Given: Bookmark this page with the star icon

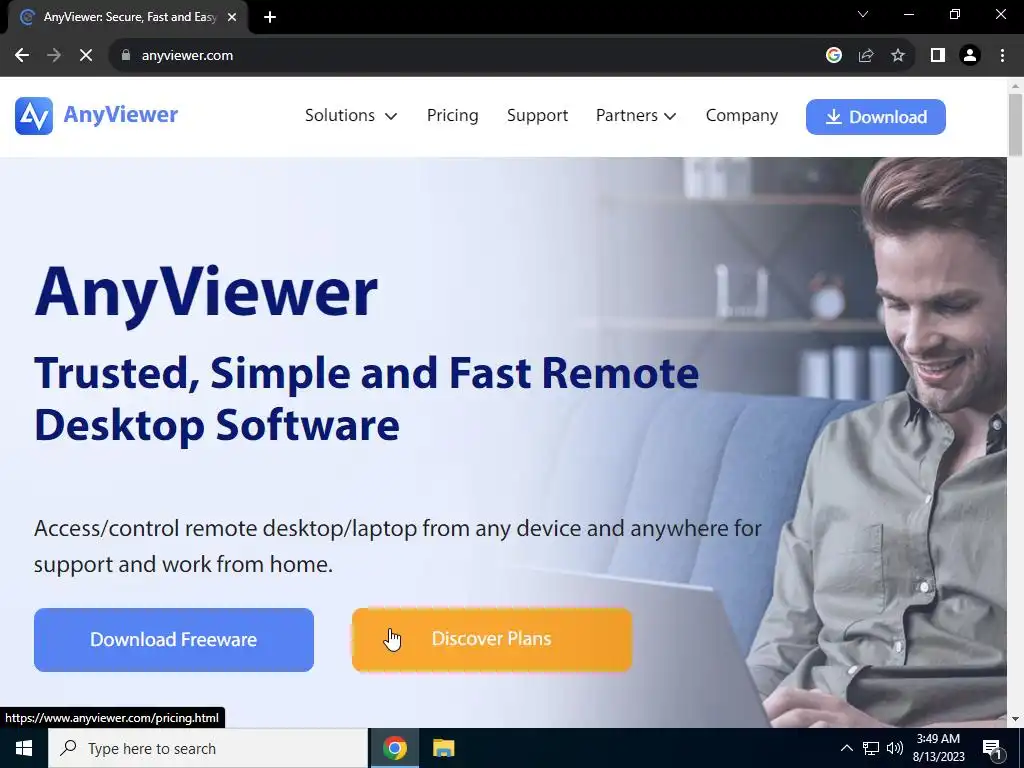Looking at the screenshot, I should tap(898, 56).
